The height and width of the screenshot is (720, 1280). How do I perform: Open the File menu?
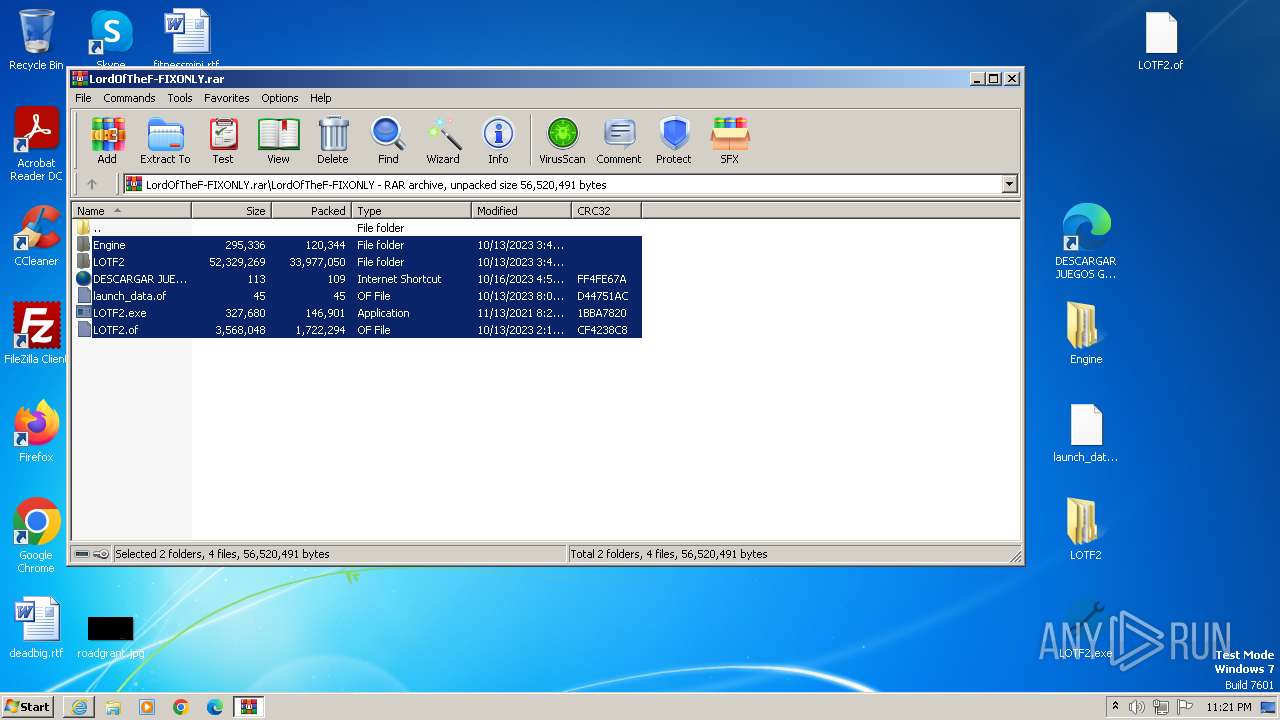pyautogui.click(x=83, y=98)
